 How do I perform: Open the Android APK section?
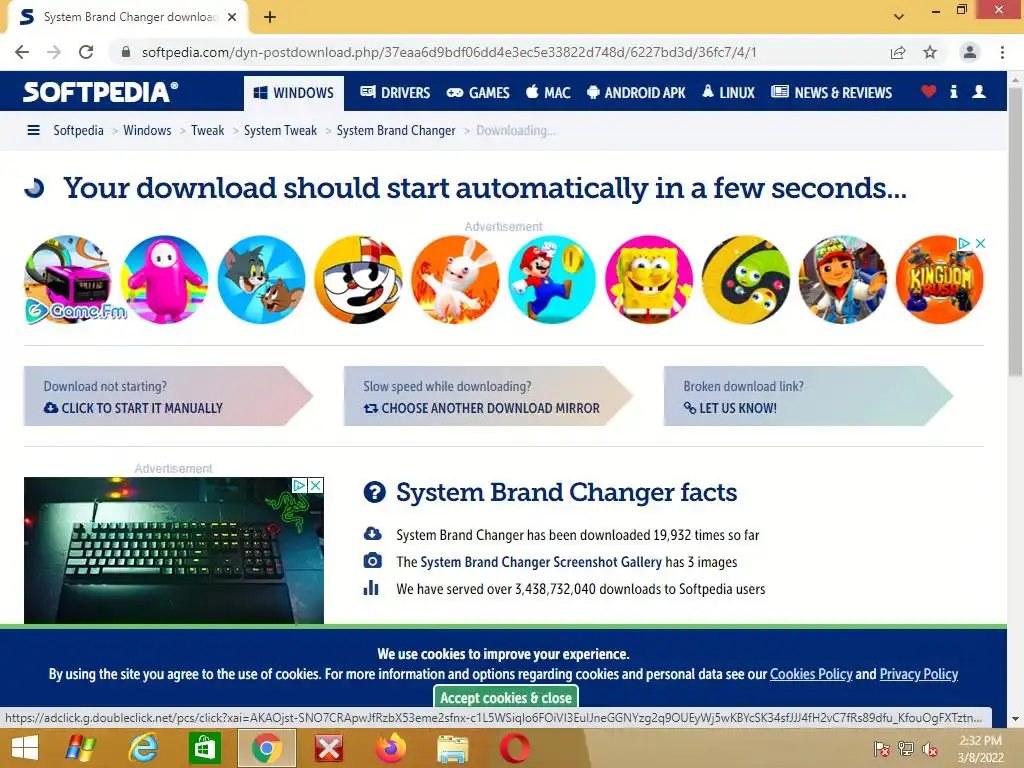(x=636, y=93)
